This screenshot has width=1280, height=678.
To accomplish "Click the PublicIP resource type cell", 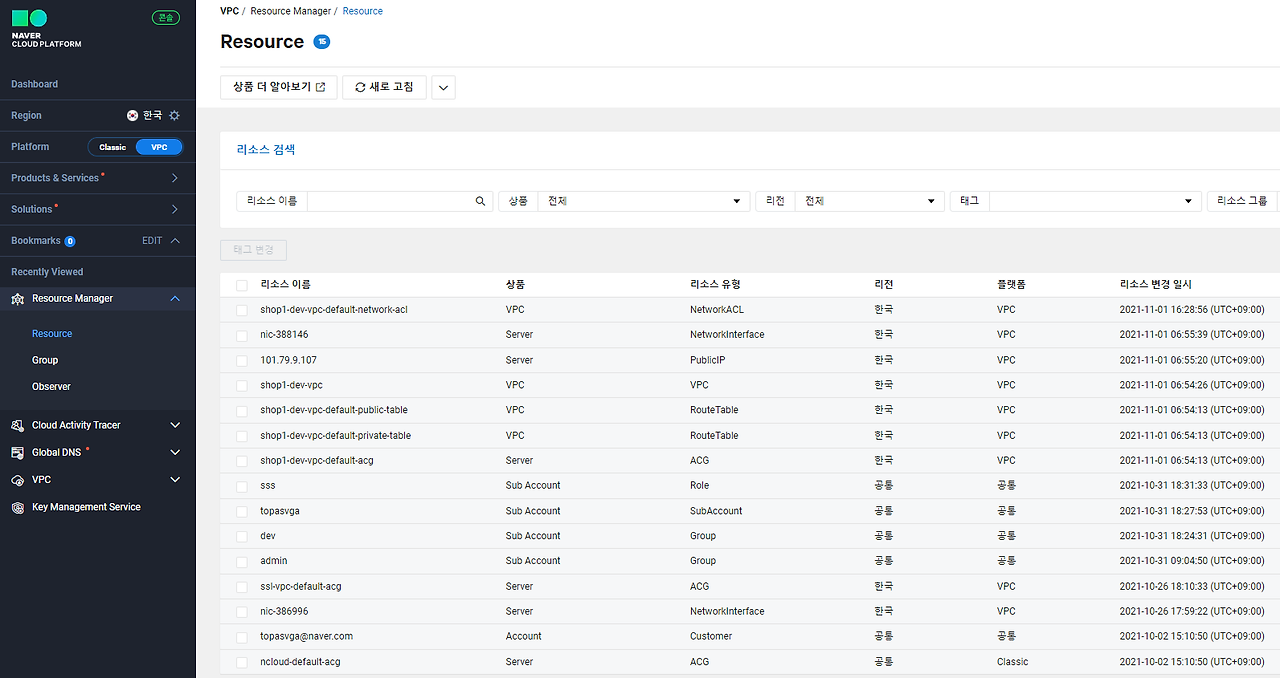I will (707, 360).
